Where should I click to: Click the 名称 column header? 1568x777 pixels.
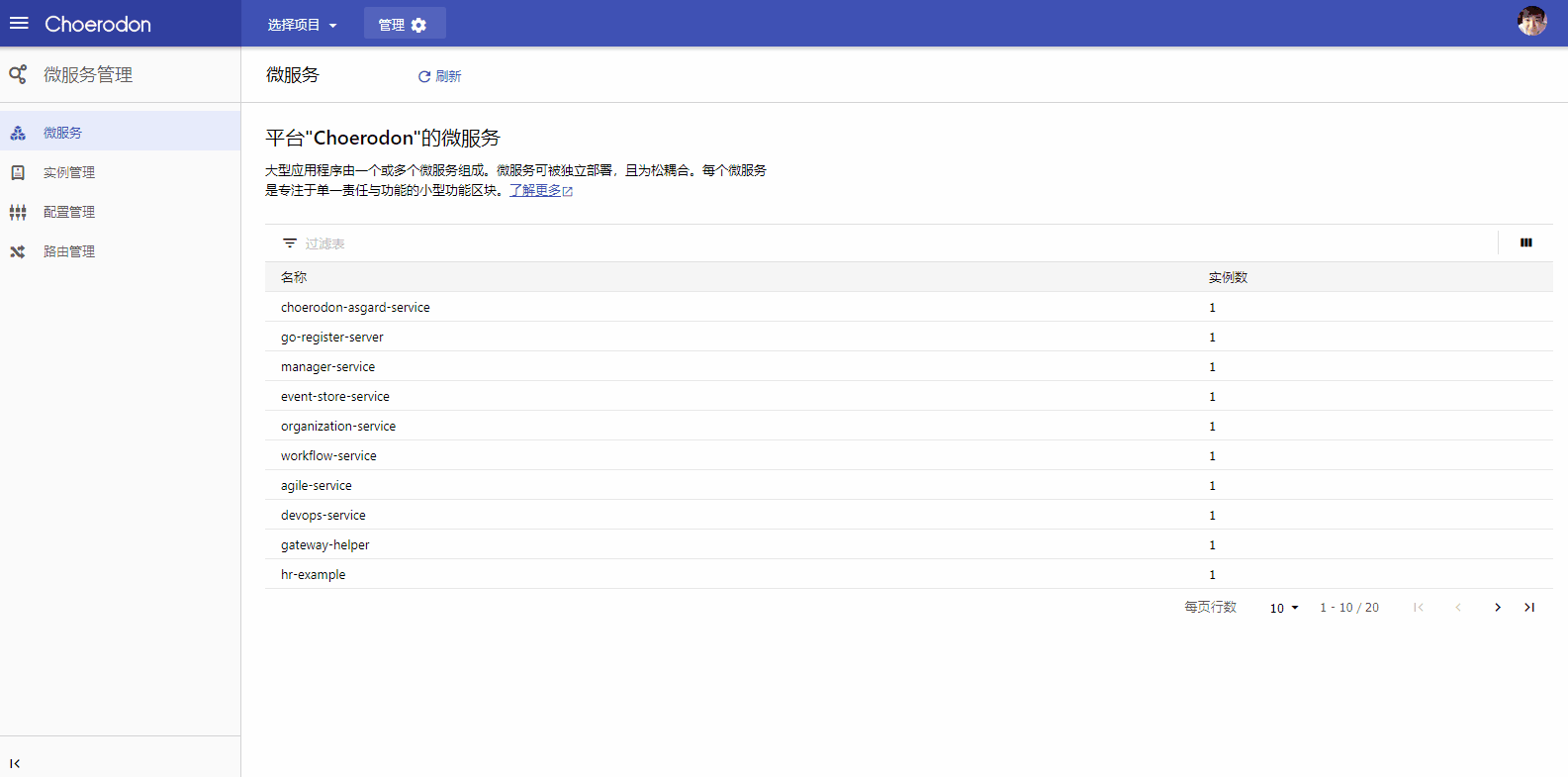pos(294,277)
